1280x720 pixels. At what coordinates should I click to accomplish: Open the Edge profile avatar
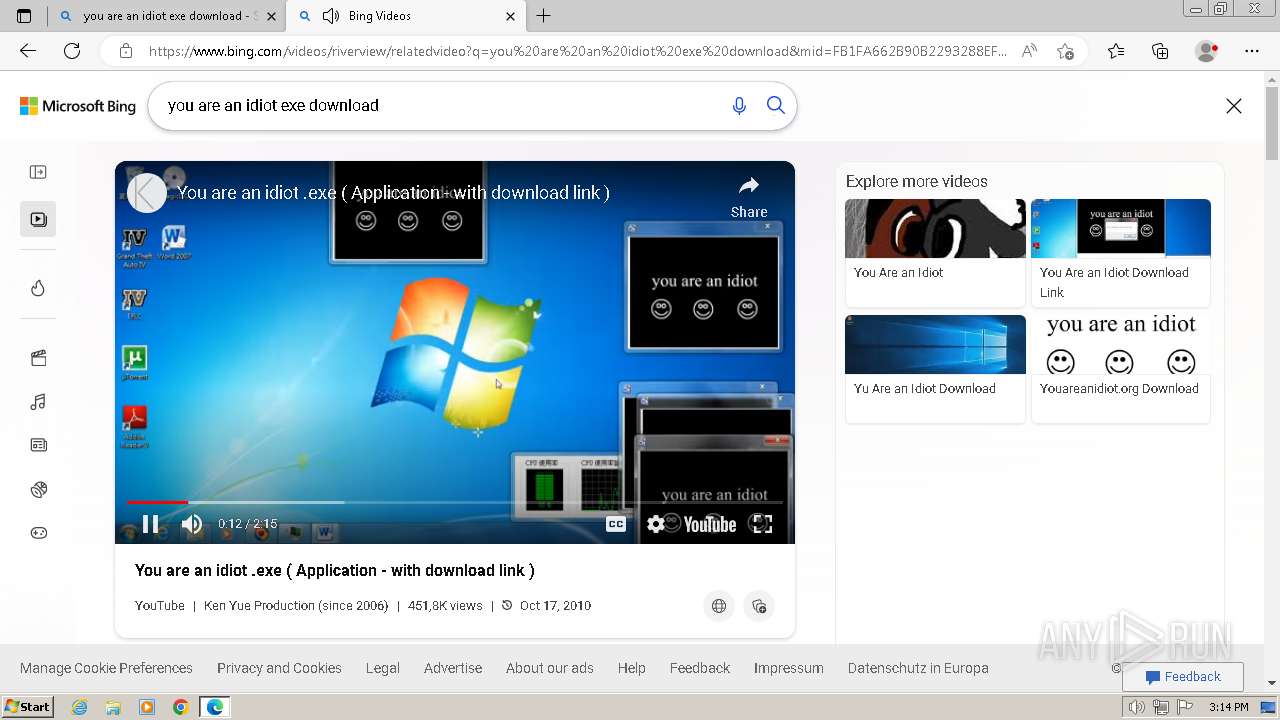click(1207, 51)
